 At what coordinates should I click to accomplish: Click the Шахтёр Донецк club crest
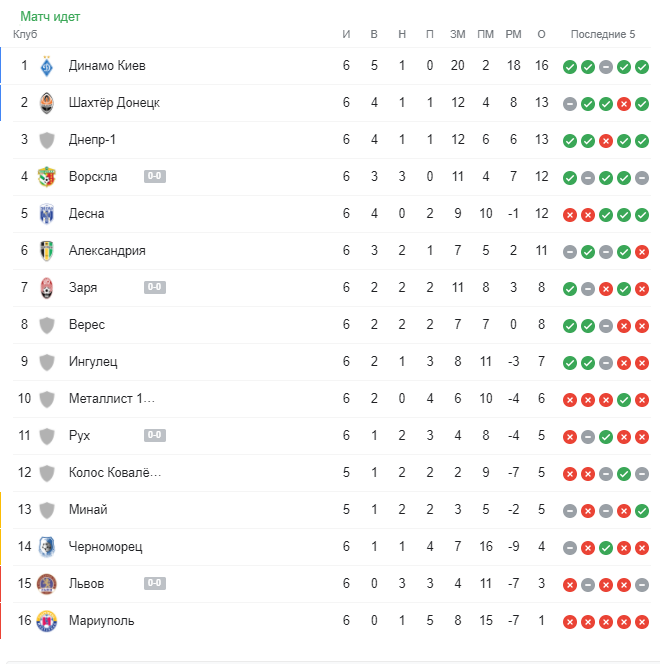47,103
